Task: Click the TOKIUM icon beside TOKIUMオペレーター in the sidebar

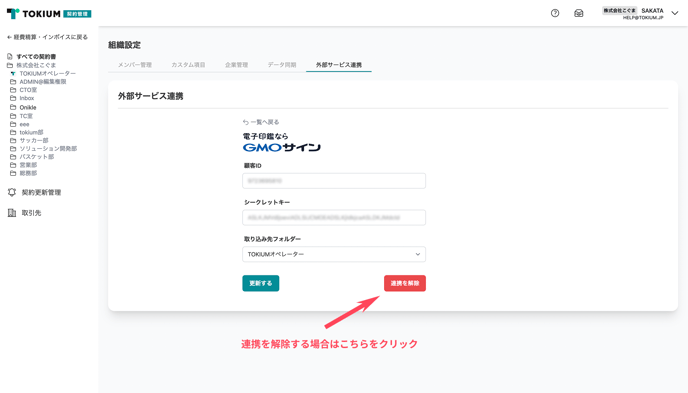Action: click(x=13, y=73)
